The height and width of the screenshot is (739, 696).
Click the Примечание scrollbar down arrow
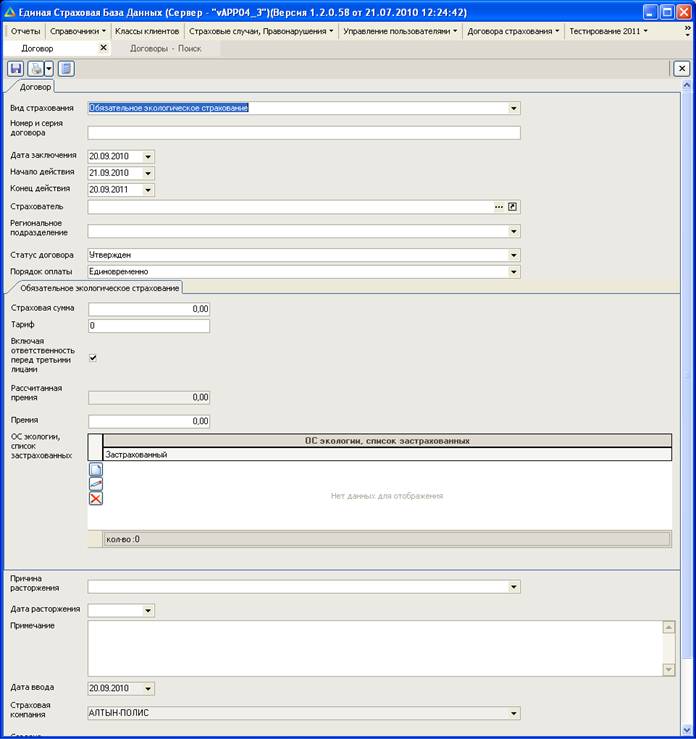pyautogui.click(x=669, y=670)
